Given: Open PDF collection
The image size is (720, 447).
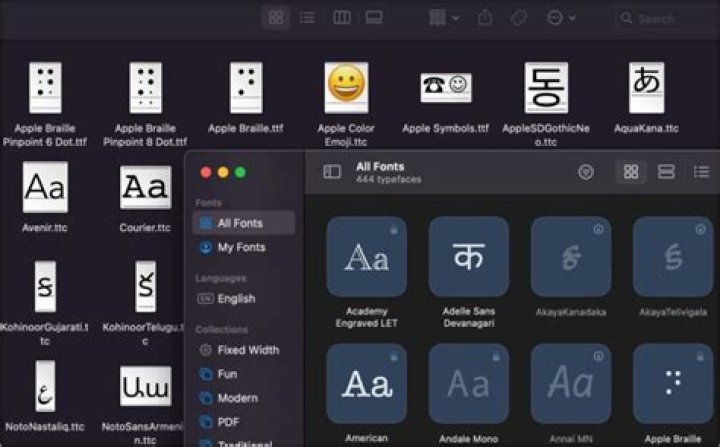Looking at the screenshot, I should click(244, 422).
